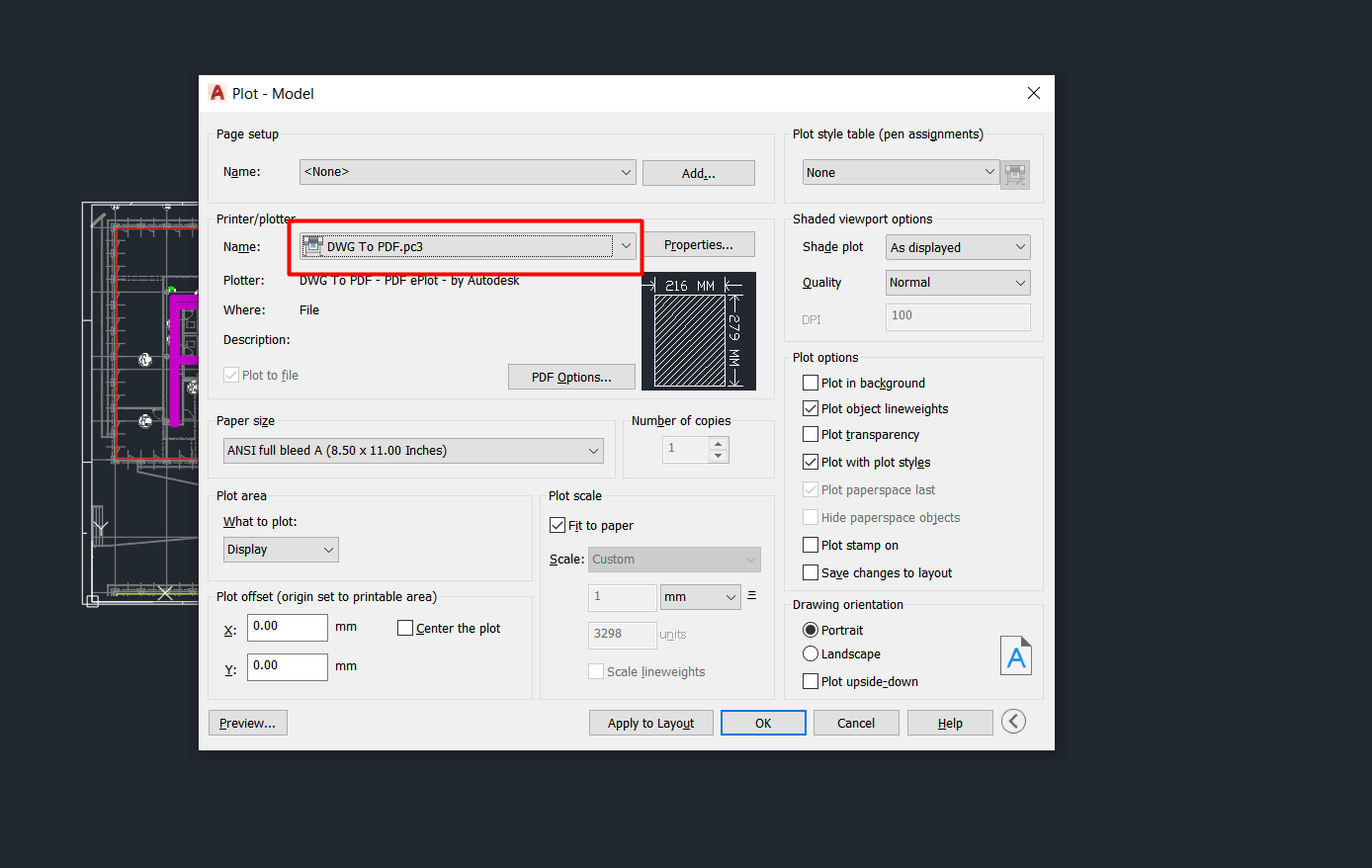Click the Help button

[x=950, y=723]
